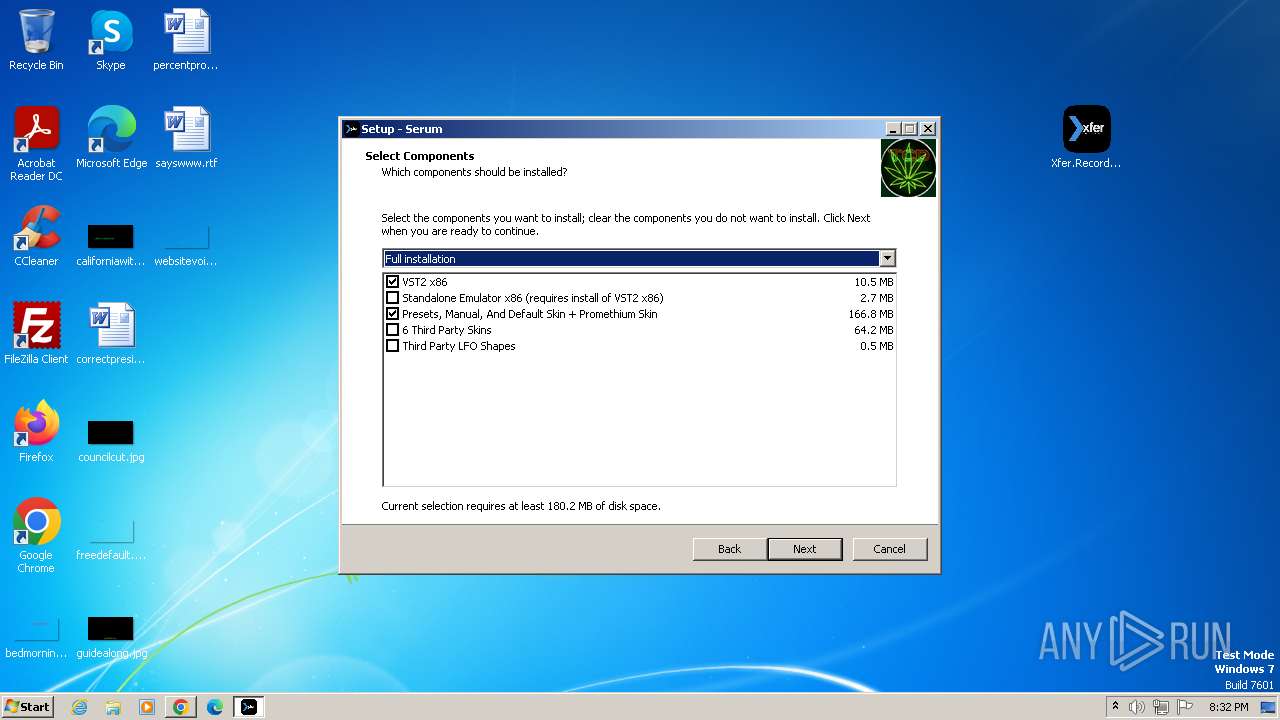The height and width of the screenshot is (720, 1280).
Task: Click the taskbar clock 8:32 PM
Action: coord(1228,707)
